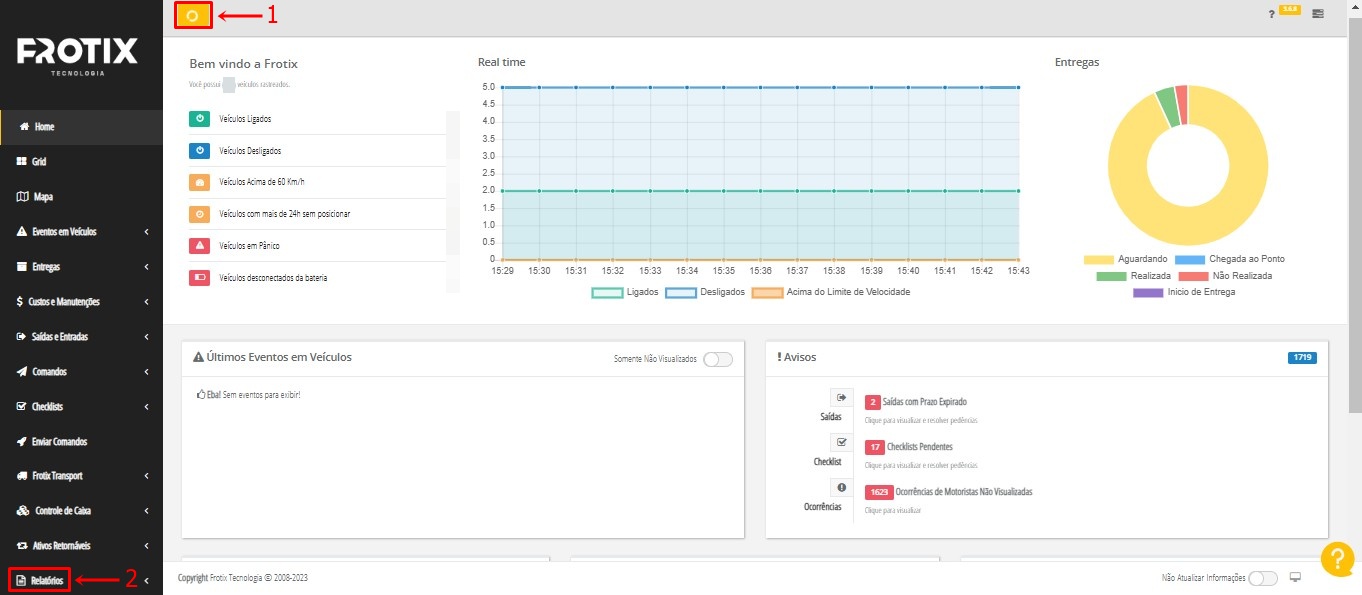Open Saídas com Prazo Expirado notice
Viewport: 1362px width, 595px height.
click(924, 402)
